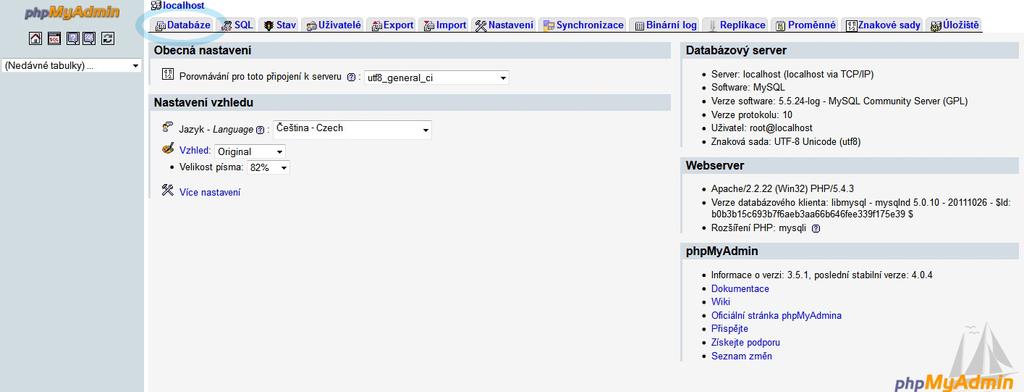The image size is (1024, 392).
Task: Open the Databáze tab
Action: 183,25
